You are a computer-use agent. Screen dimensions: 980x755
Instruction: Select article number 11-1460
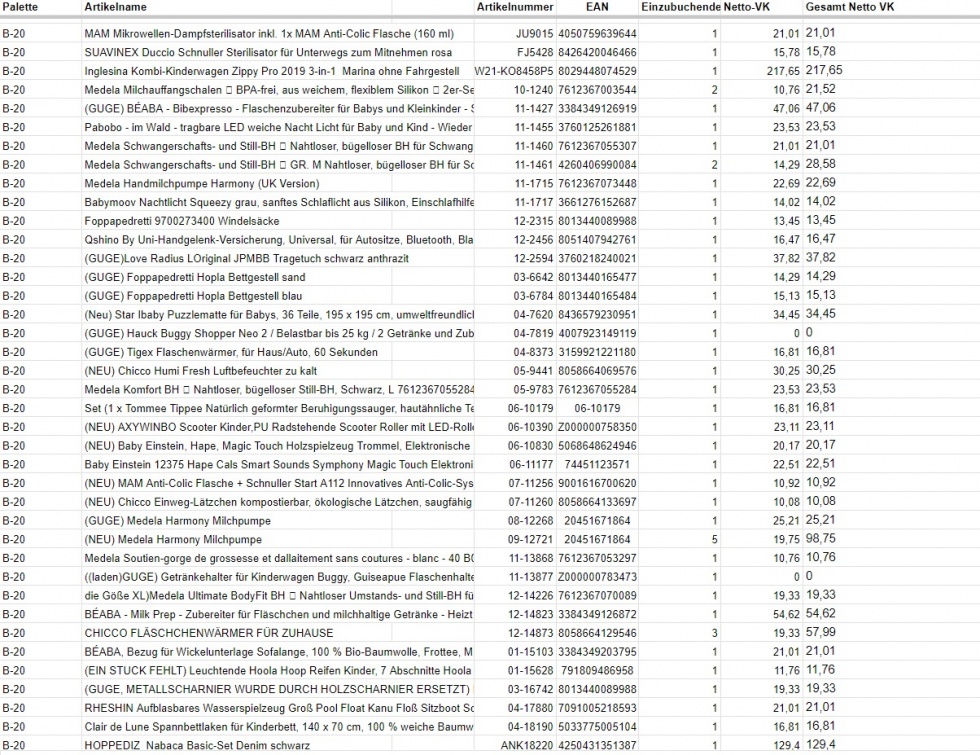[x=534, y=146]
